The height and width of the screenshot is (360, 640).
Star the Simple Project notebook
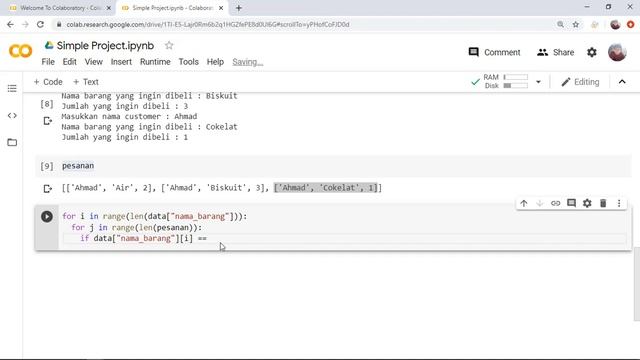[169, 45]
